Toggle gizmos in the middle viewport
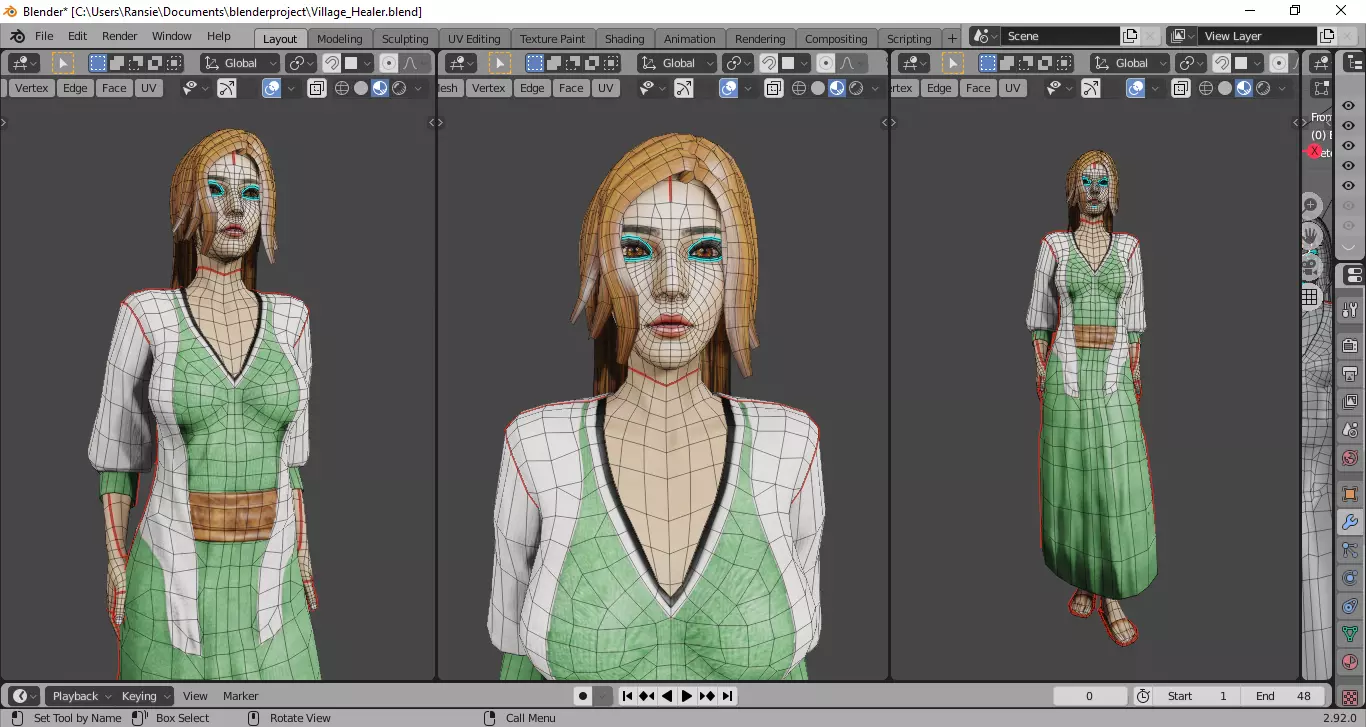This screenshot has width=1366, height=727. point(684,88)
